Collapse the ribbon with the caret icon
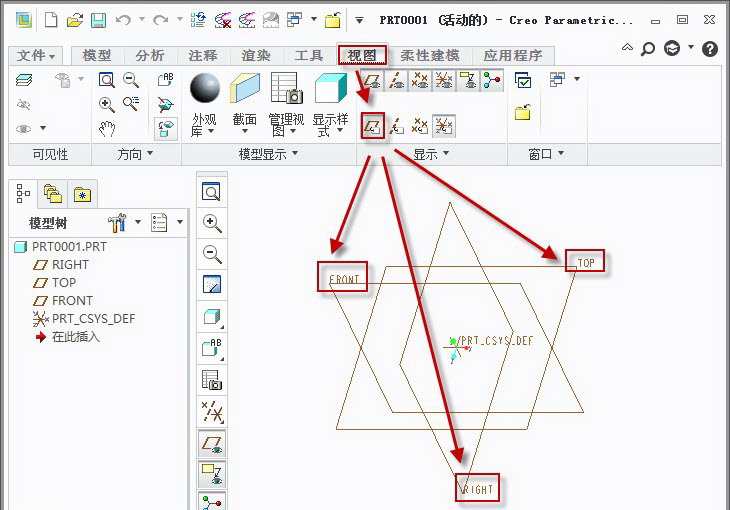The height and width of the screenshot is (510, 730). coord(627,47)
